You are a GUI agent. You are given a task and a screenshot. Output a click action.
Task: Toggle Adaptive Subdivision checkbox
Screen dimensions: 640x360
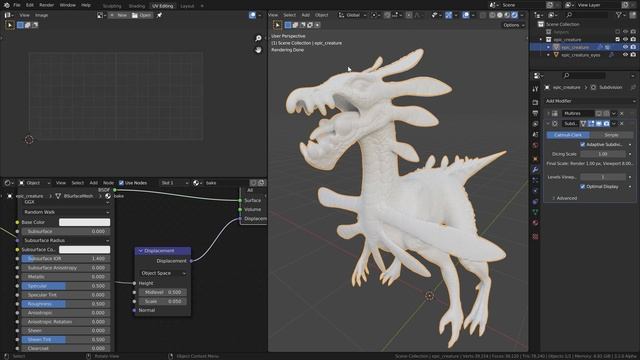click(582, 144)
